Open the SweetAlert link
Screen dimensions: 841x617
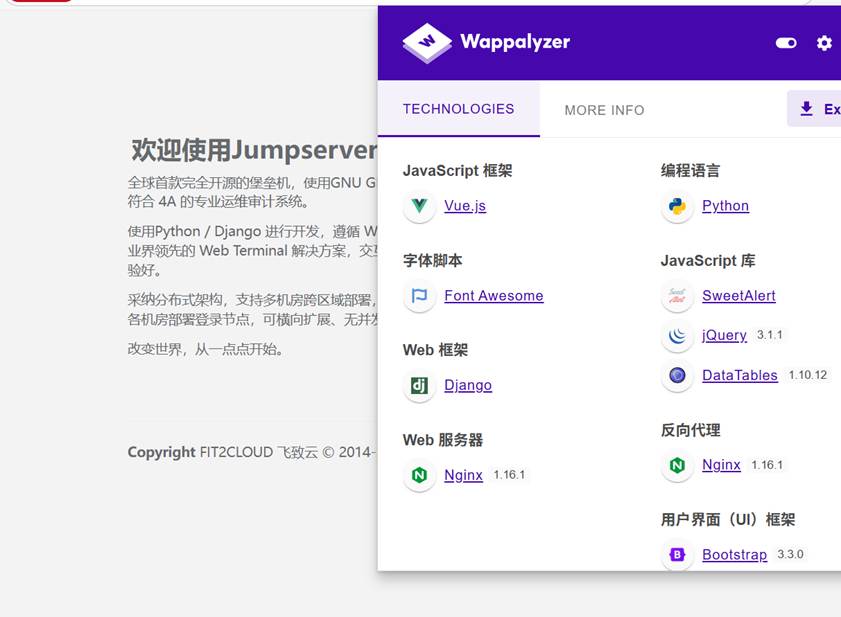pyautogui.click(x=739, y=296)
